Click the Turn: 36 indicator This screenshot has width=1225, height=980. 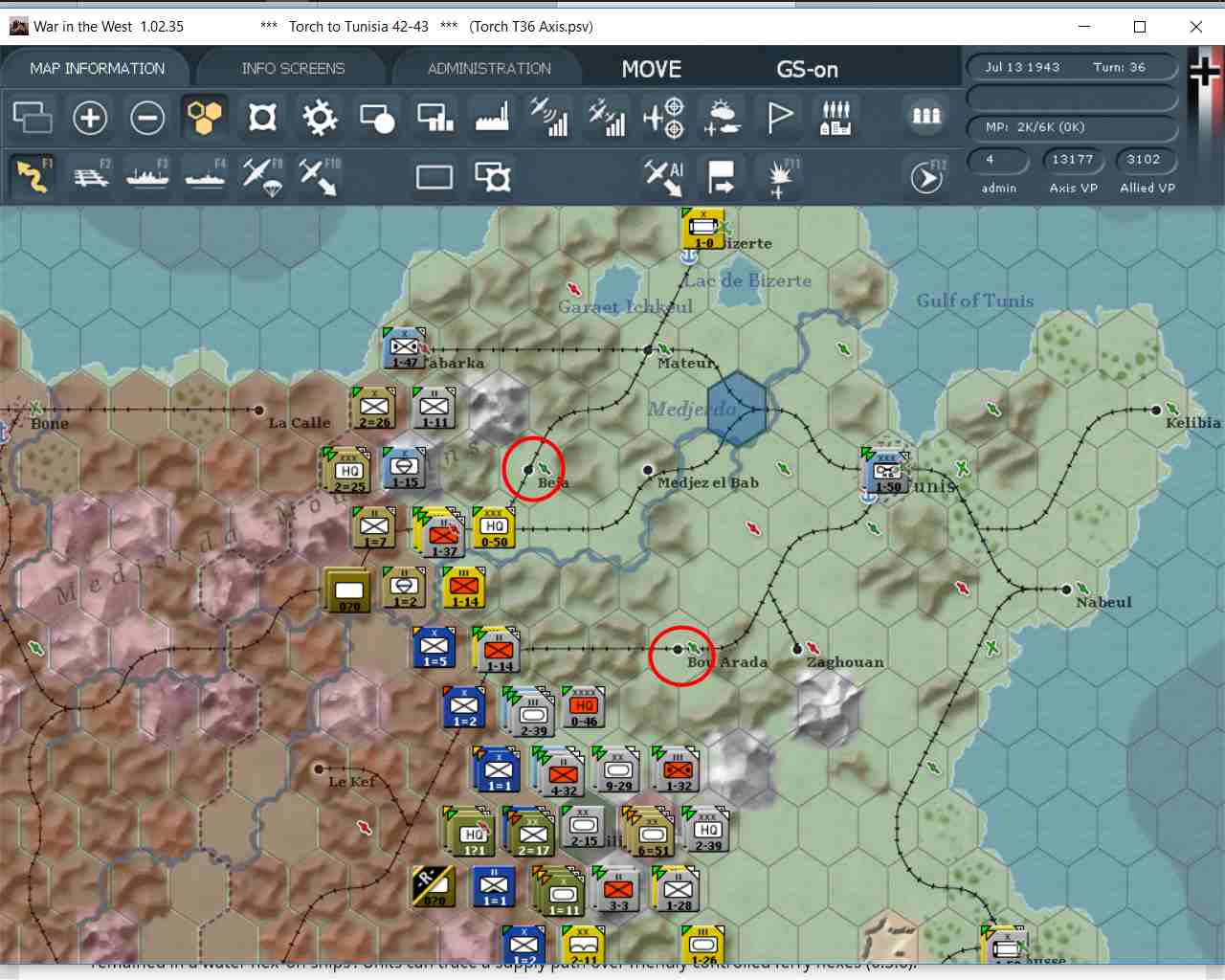(1120, 67)
